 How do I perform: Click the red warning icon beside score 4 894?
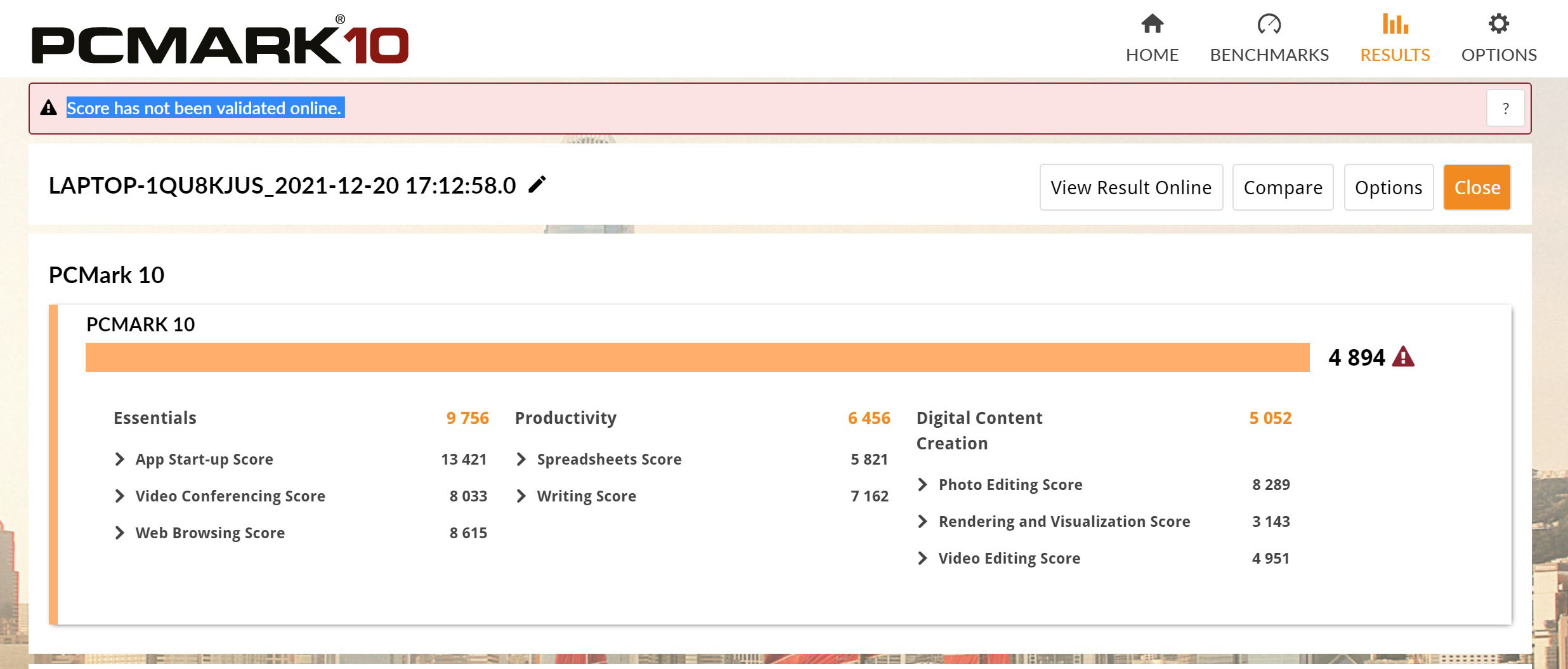1403,357
